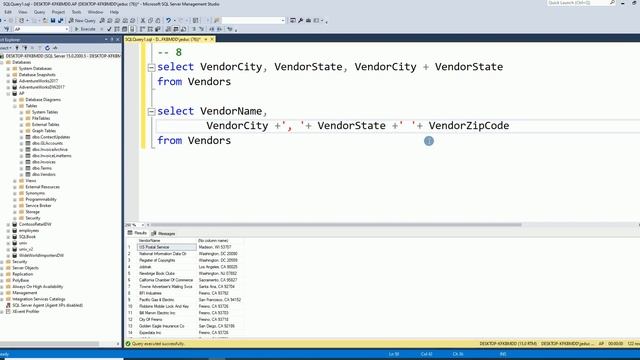Open the Tools menu

(x=76, y=12)
